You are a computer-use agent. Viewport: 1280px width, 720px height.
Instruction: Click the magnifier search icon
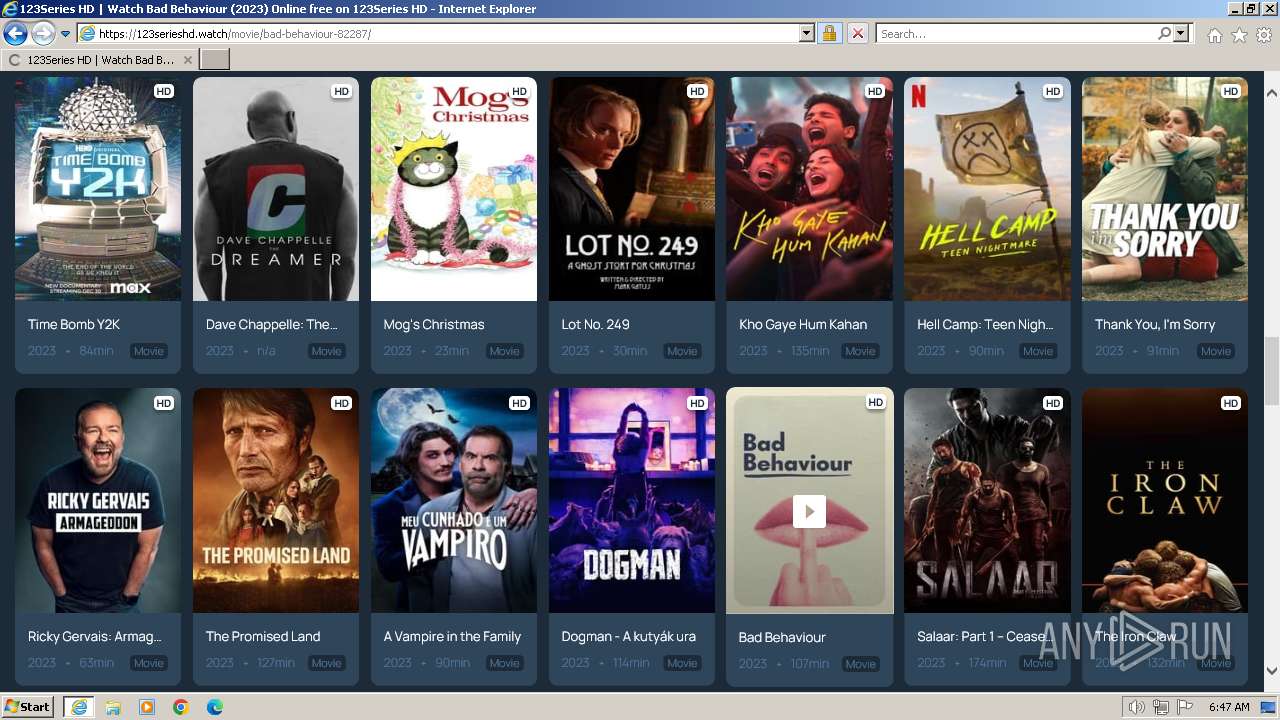point(1164,34)
